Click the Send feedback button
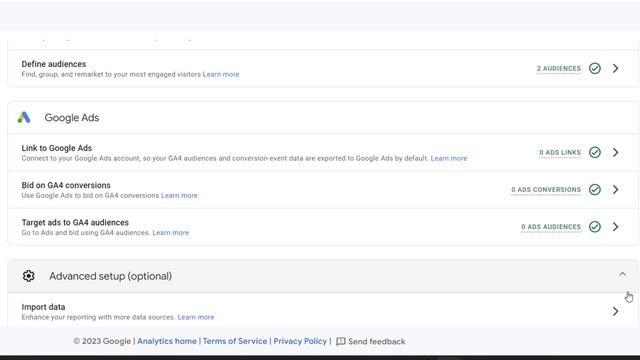 click(x=371, y=342)
